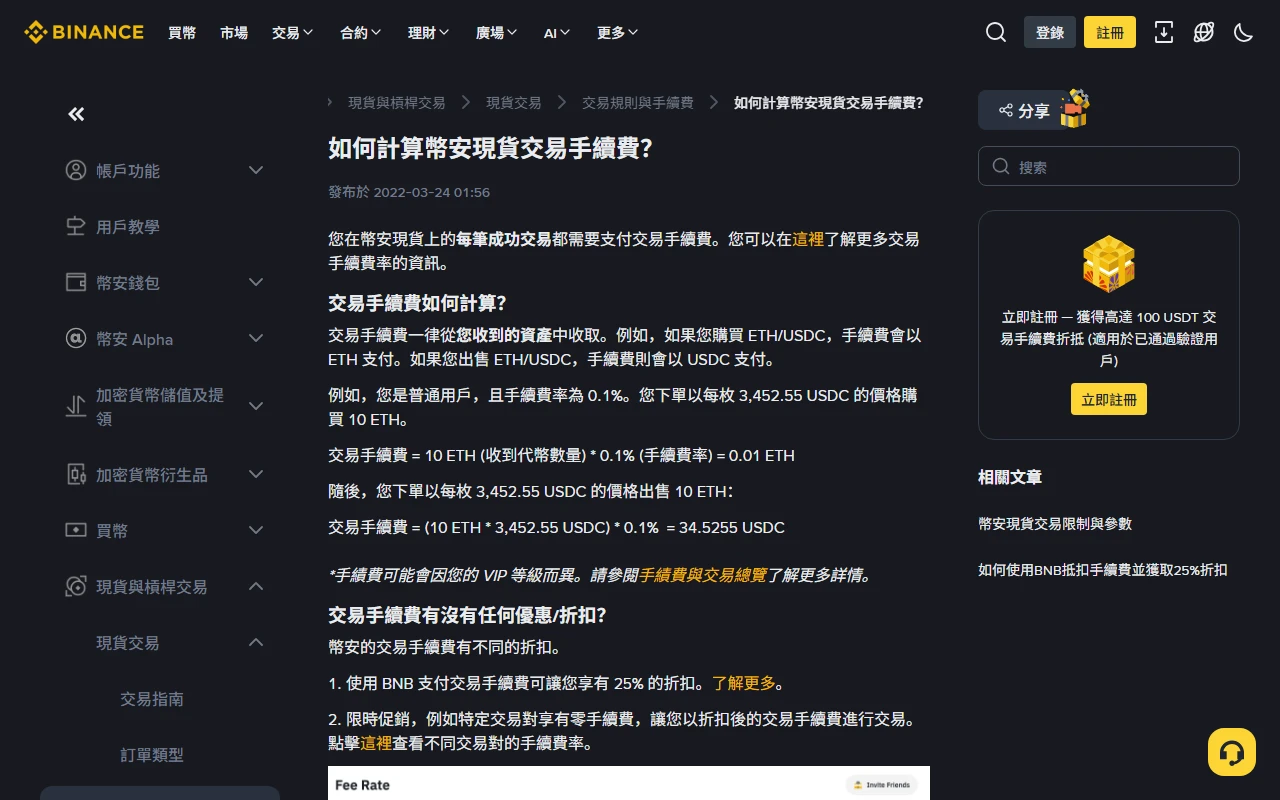Expand 加密貨幣衍生品 chevron
1280x800 pixels.
(x=256, y=474)
